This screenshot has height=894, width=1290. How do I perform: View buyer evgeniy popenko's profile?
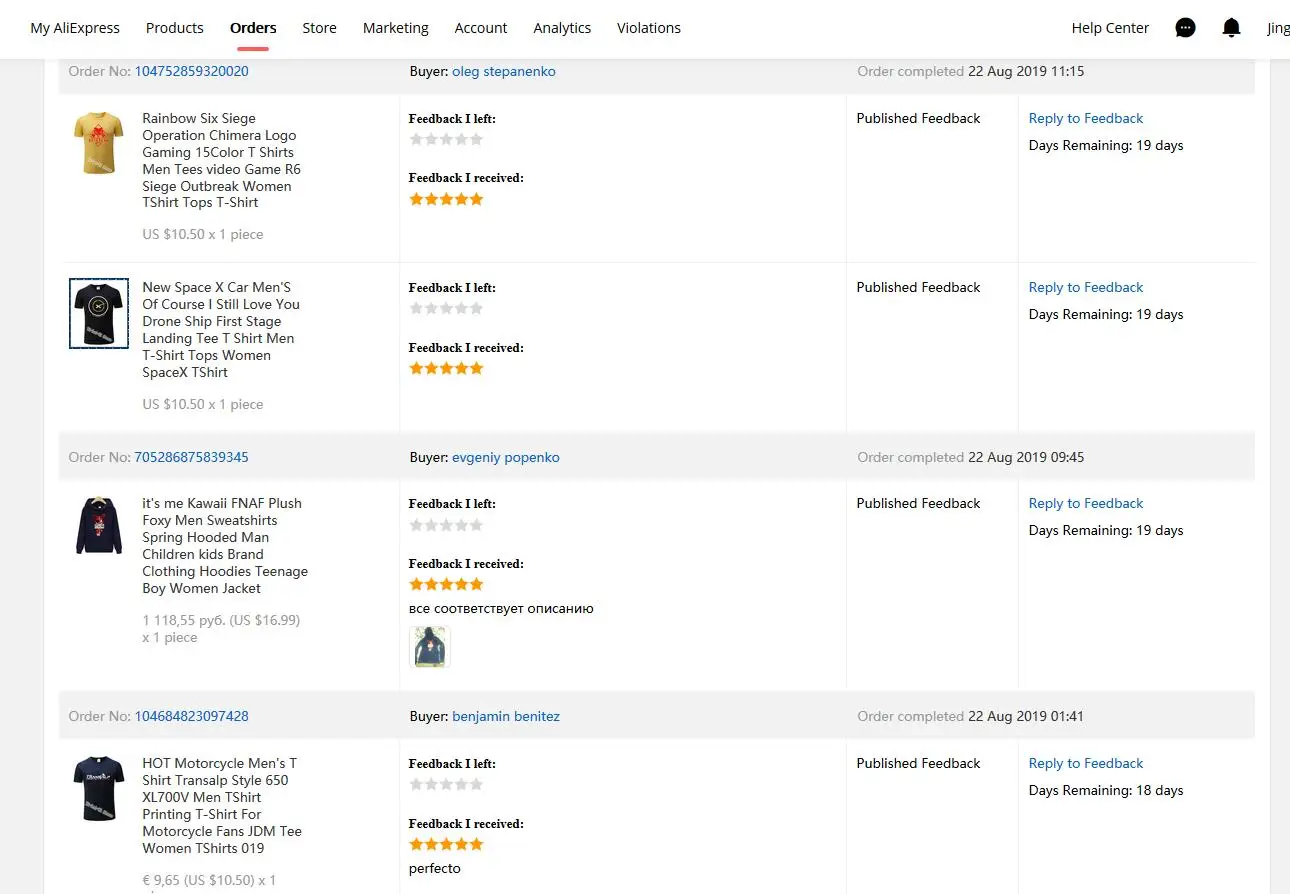[505, 457]
